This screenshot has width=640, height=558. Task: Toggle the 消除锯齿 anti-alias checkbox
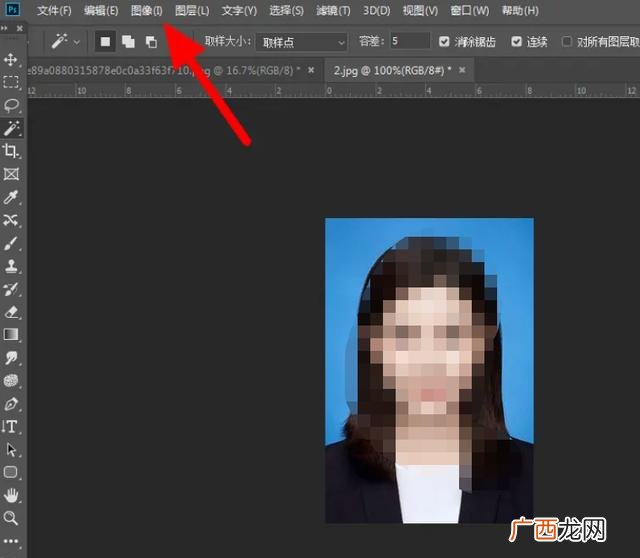pyautogui.click(x=444, y=41)
